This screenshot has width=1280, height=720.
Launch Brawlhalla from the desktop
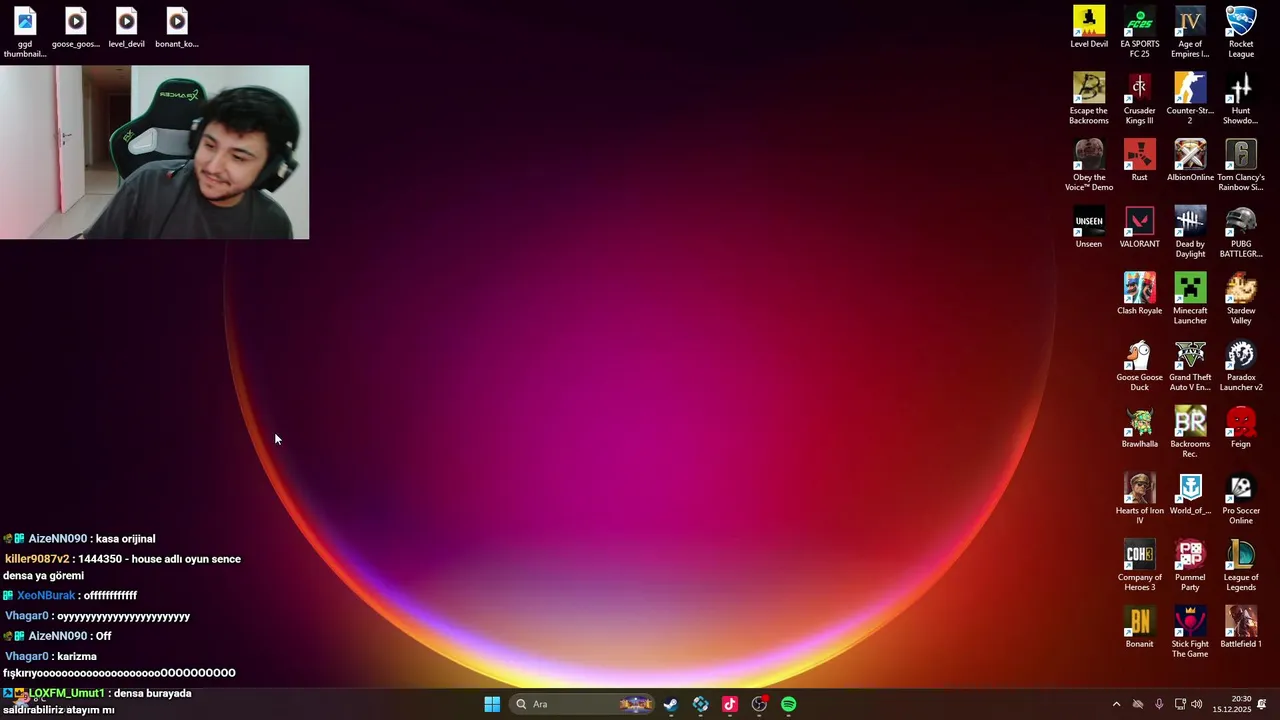(x=1139, y=427)
